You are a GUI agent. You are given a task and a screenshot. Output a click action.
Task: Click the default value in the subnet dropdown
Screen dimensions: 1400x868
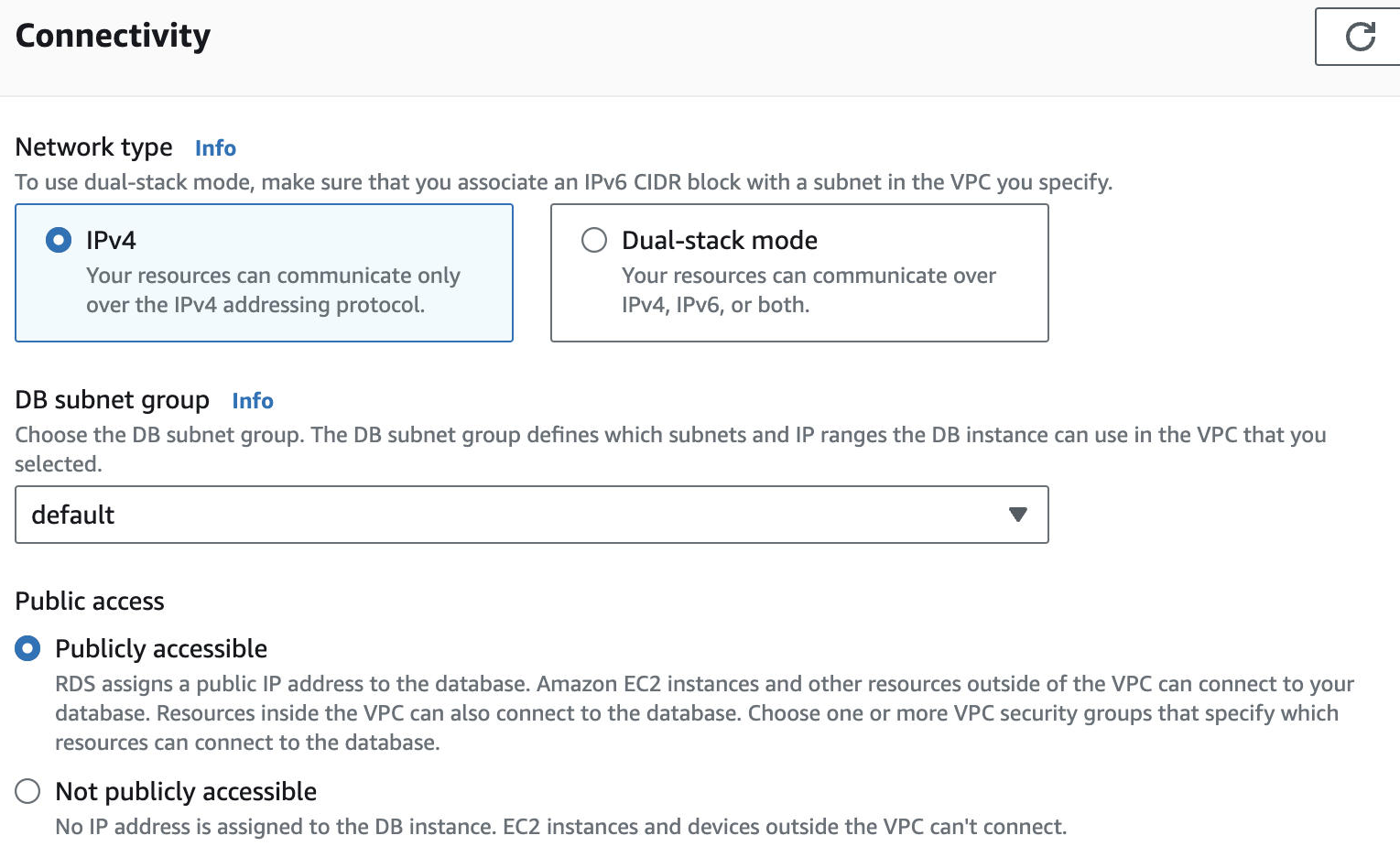click(72, 515)
